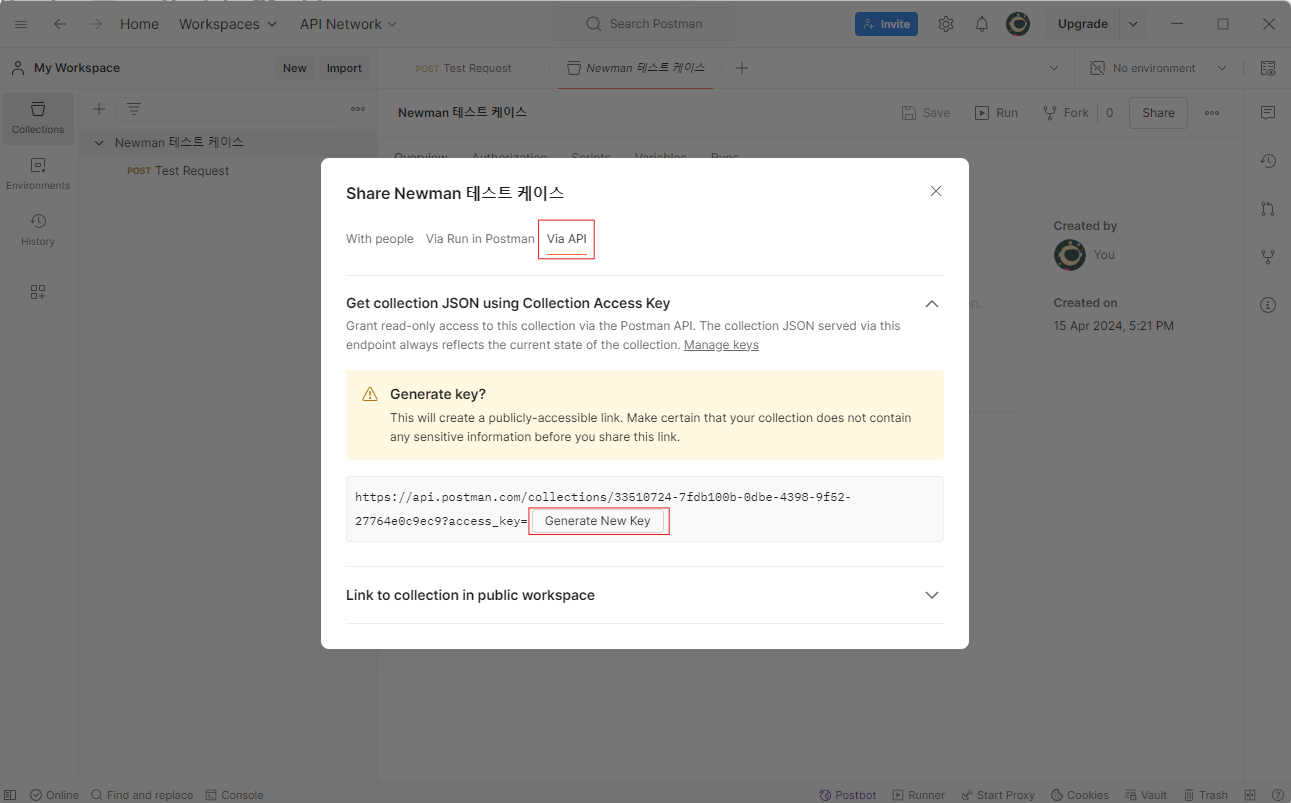1291x803 pixels.
Task: Open environment quick look icon
Action: pyautogui.click(x=1268, y=68)
